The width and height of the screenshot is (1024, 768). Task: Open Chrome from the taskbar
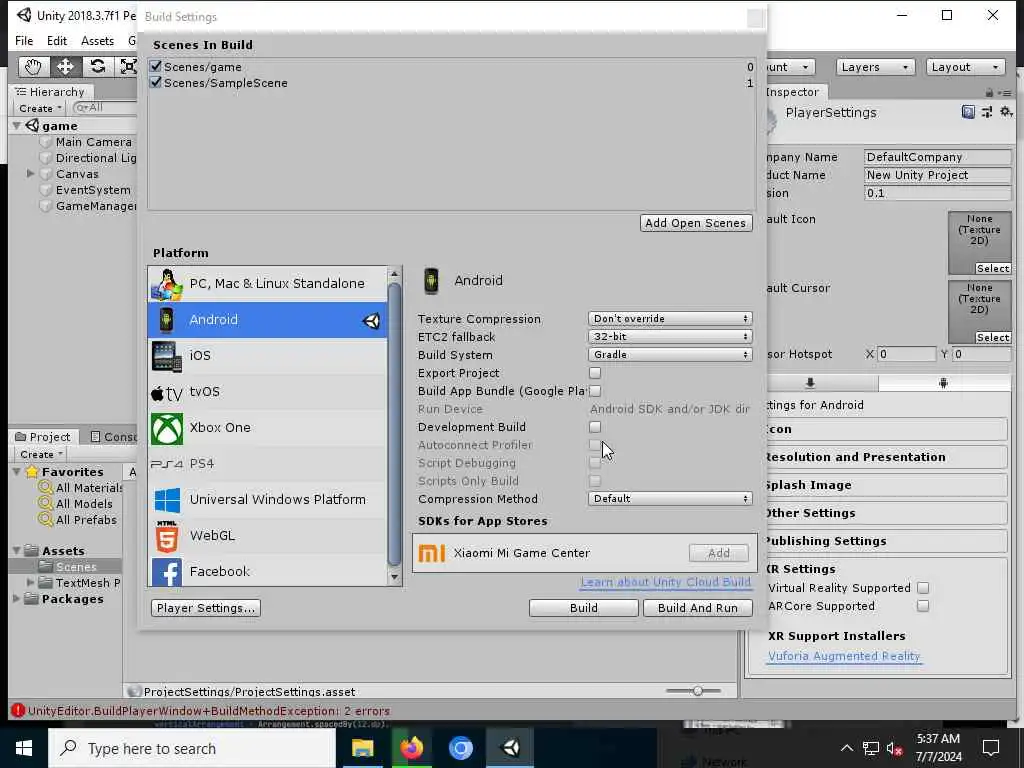tap(460, 748)
